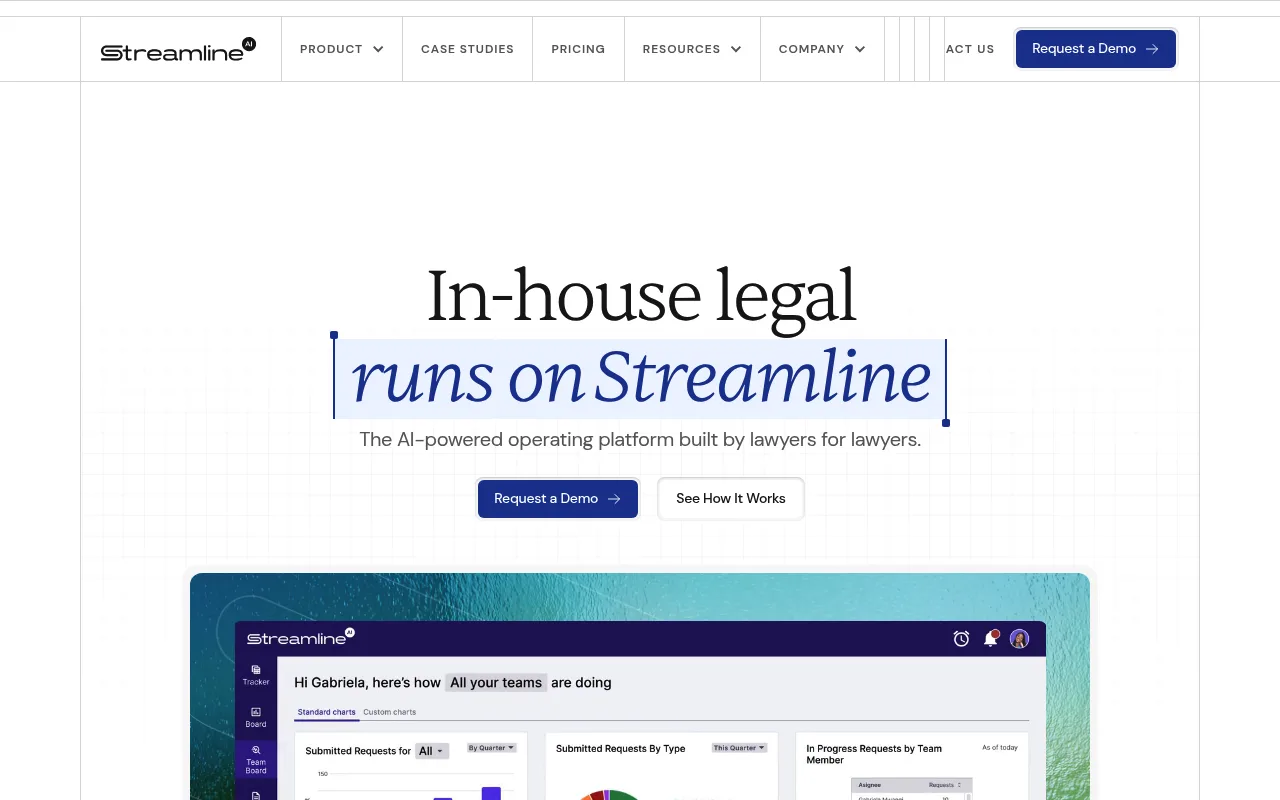Click the "In Progress Requests by Team Member" title
This screenshot has width=1280, height=800.
[874, 754]
